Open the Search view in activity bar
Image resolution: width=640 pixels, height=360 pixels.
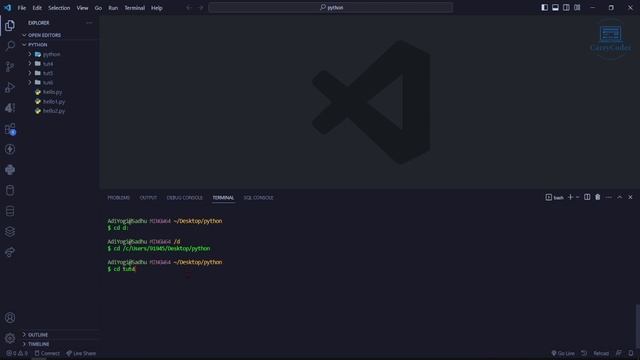(10, 45)
